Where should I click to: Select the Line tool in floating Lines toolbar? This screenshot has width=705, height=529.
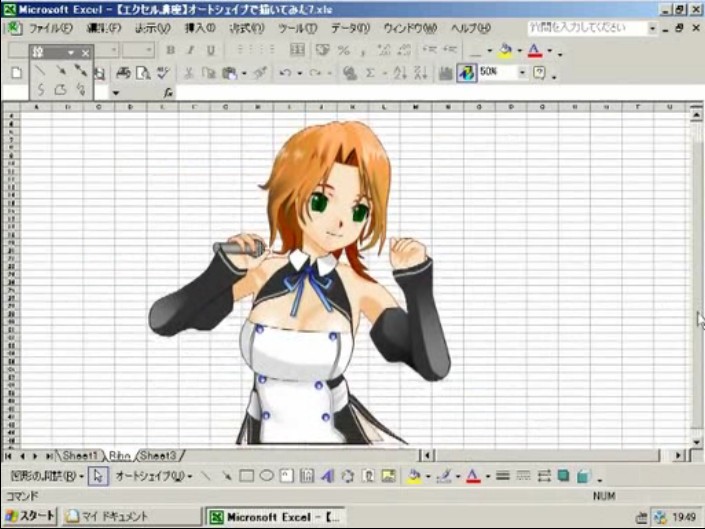pos(40,70)
